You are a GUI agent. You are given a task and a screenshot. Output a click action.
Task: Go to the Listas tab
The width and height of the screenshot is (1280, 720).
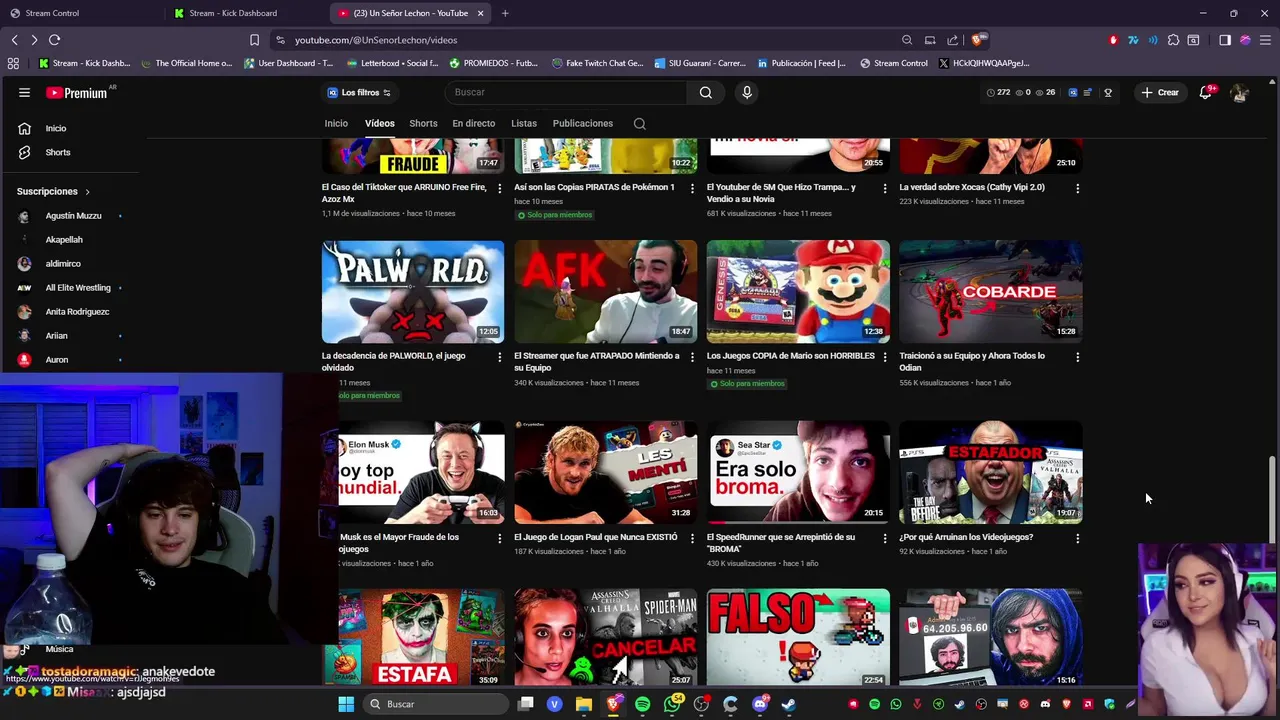coord(524,124)
